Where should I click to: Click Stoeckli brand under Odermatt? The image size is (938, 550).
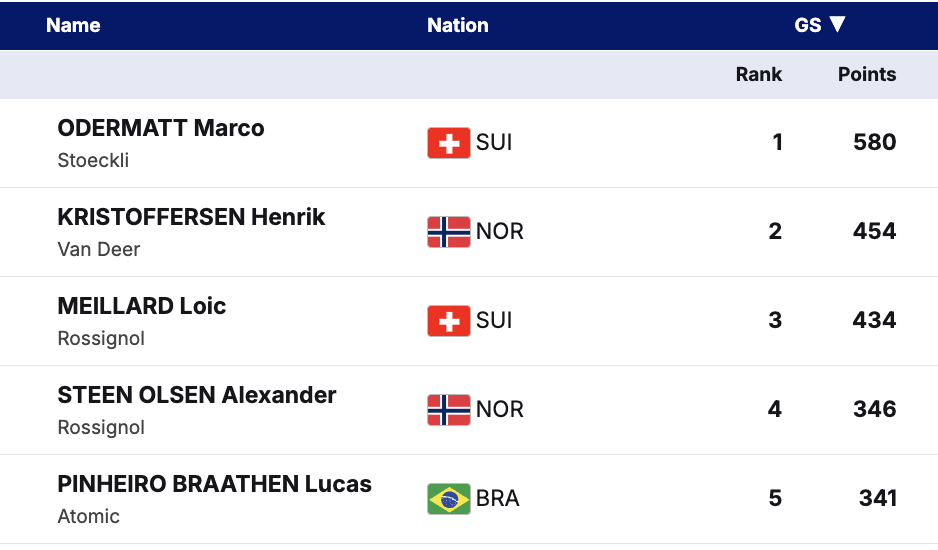[93, 160]
